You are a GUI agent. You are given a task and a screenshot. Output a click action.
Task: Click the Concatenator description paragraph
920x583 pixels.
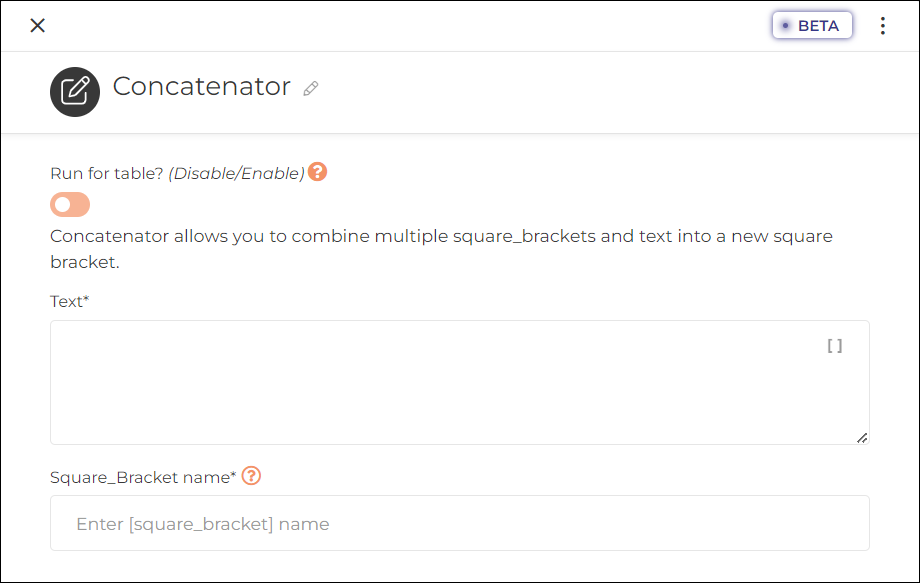pos(441,249)
